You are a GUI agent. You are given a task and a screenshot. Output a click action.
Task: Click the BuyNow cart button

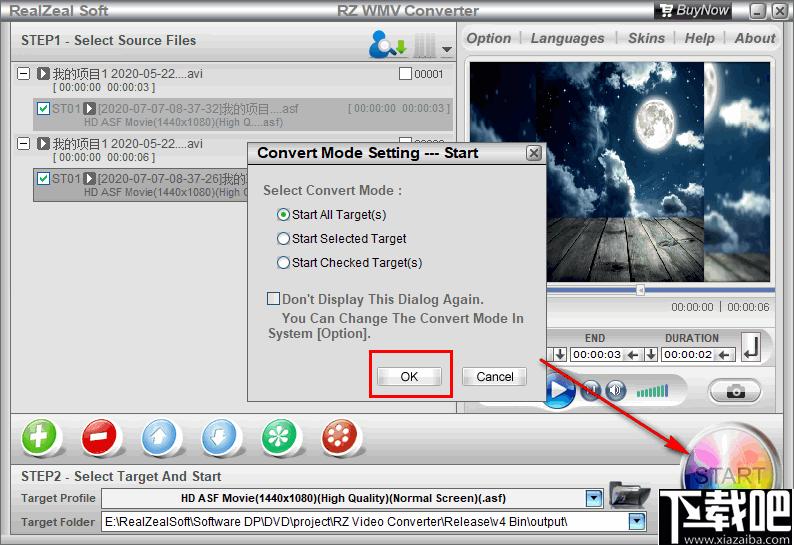[693, 10]
